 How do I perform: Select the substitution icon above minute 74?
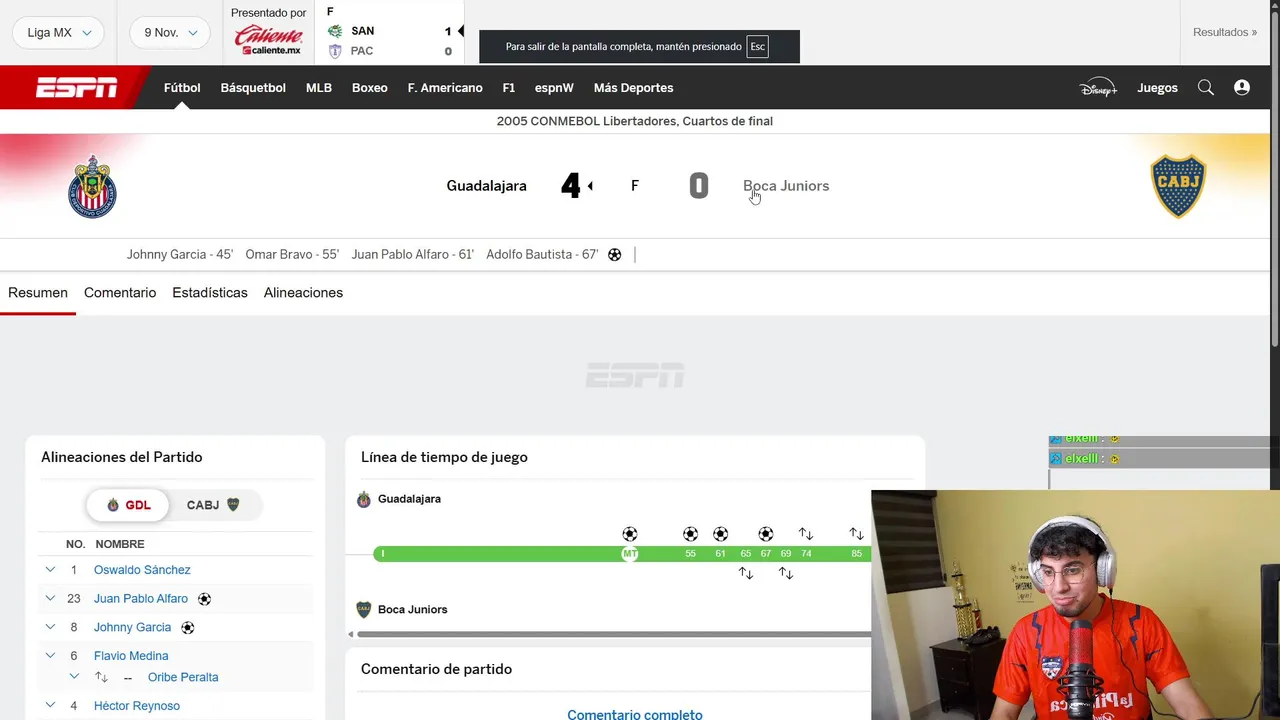(806, 534)
